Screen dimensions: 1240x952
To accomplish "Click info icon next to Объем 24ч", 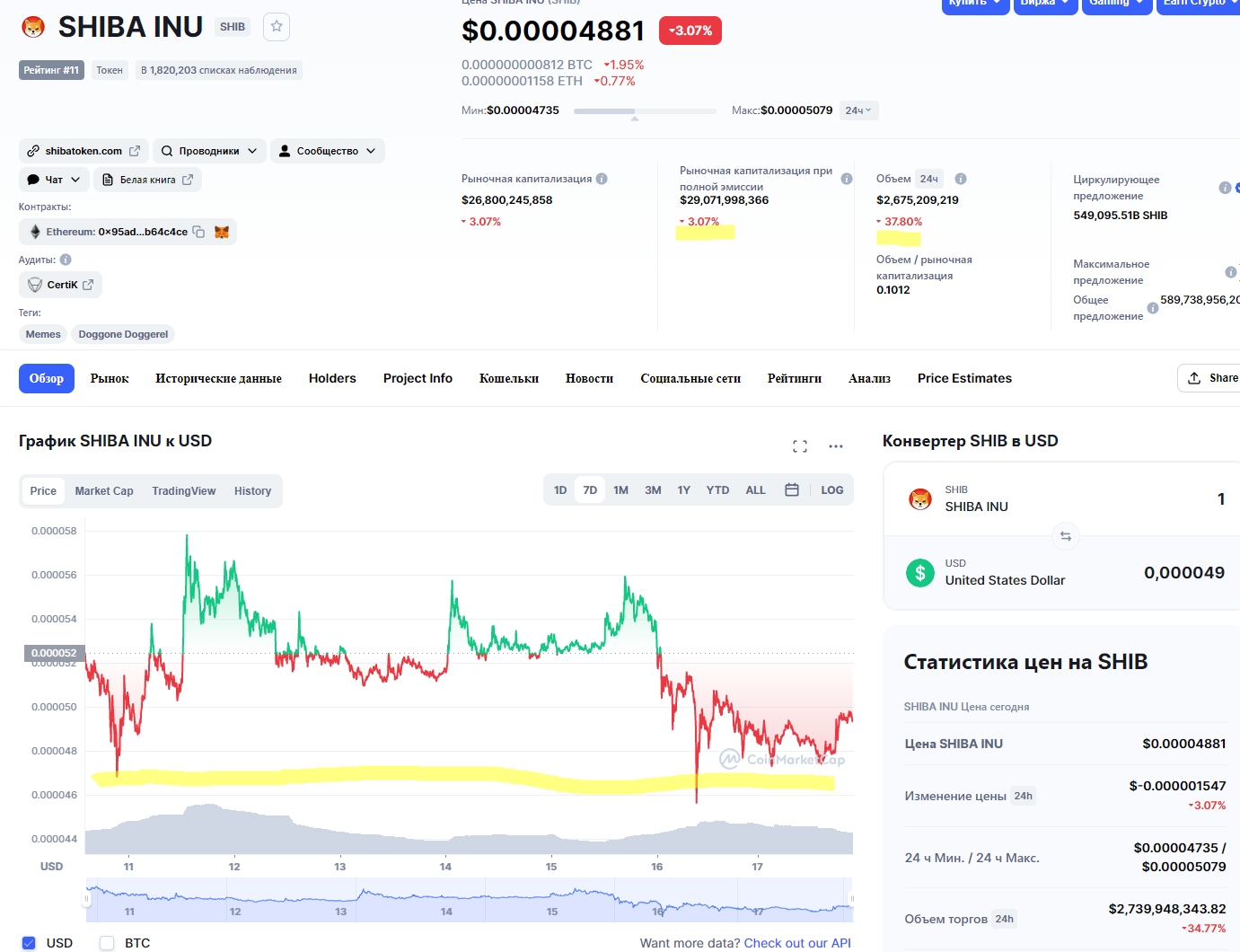I will click(x=961, y=179).
